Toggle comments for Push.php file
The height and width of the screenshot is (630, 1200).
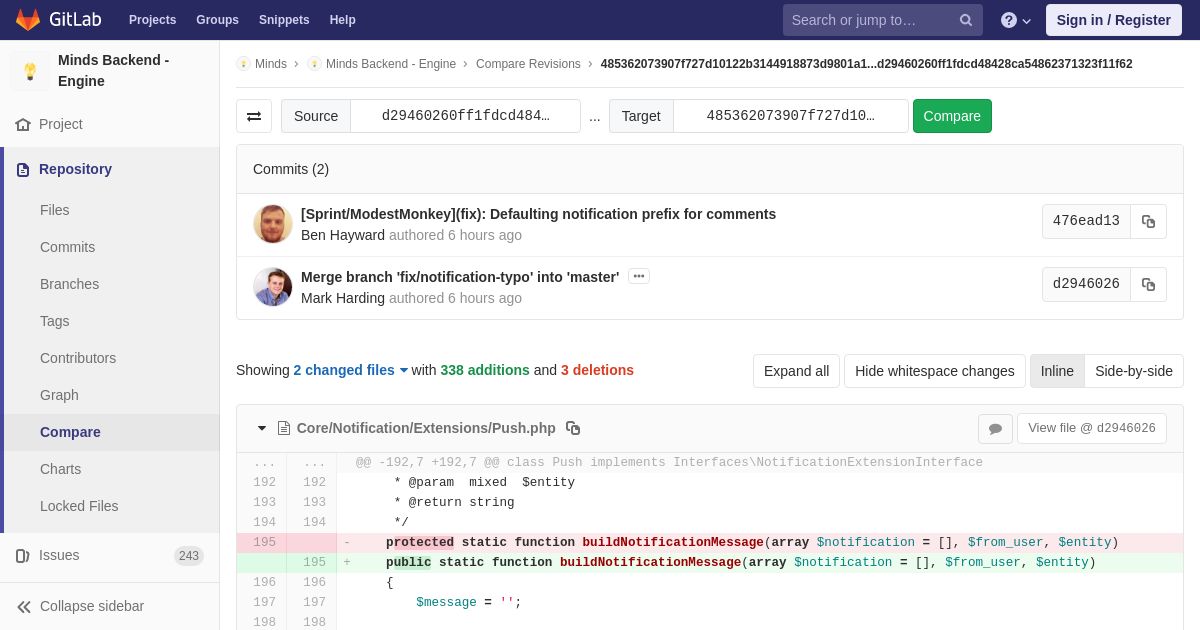click(x=995, y=429)
